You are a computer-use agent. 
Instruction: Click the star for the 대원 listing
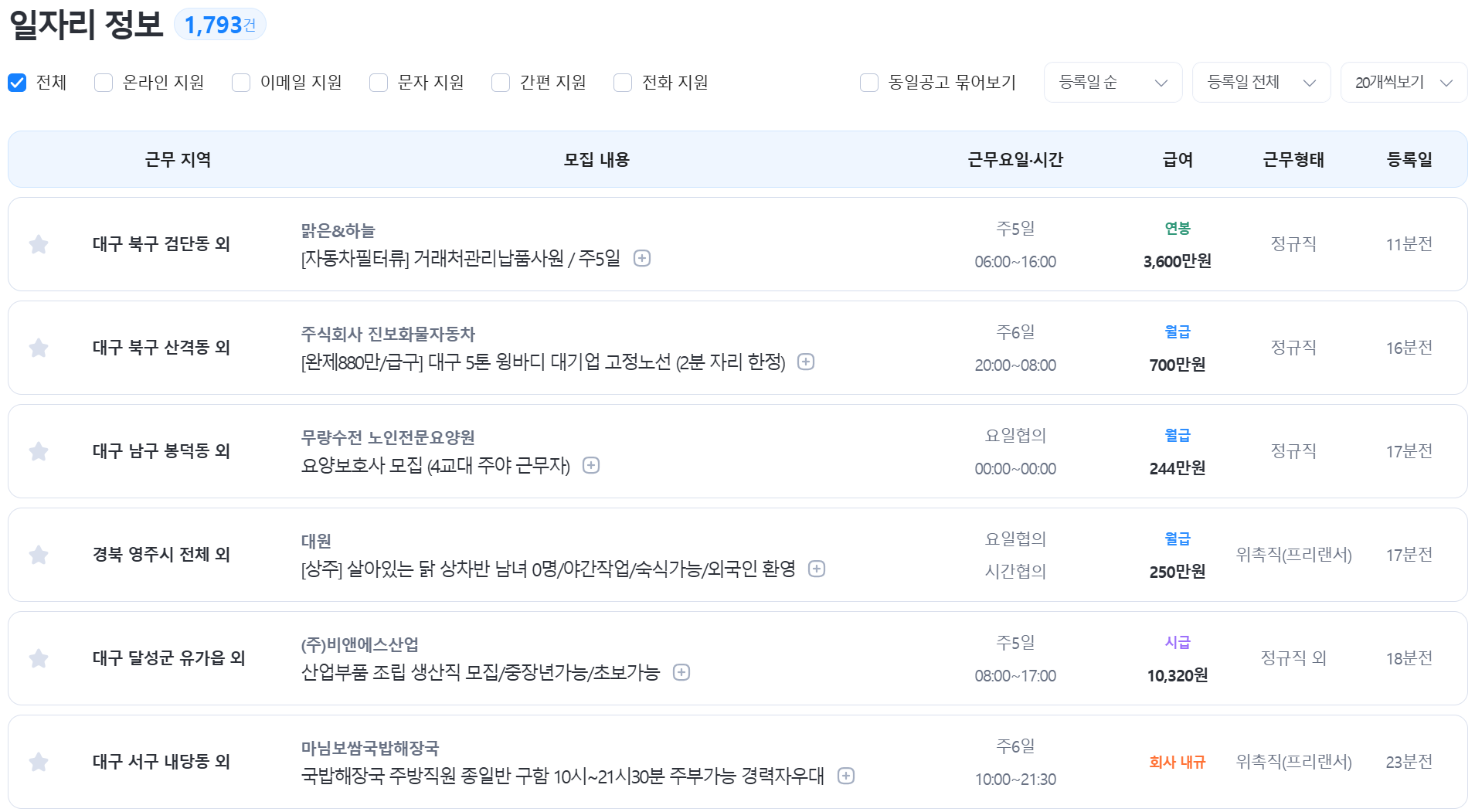39,555
